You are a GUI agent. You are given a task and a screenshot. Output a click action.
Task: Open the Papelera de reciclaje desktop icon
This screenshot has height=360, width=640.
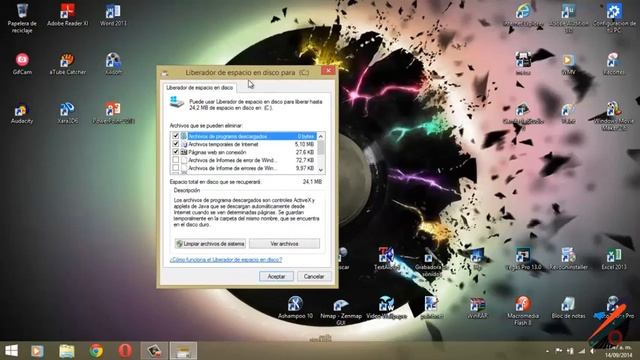(x=22, y=18)
